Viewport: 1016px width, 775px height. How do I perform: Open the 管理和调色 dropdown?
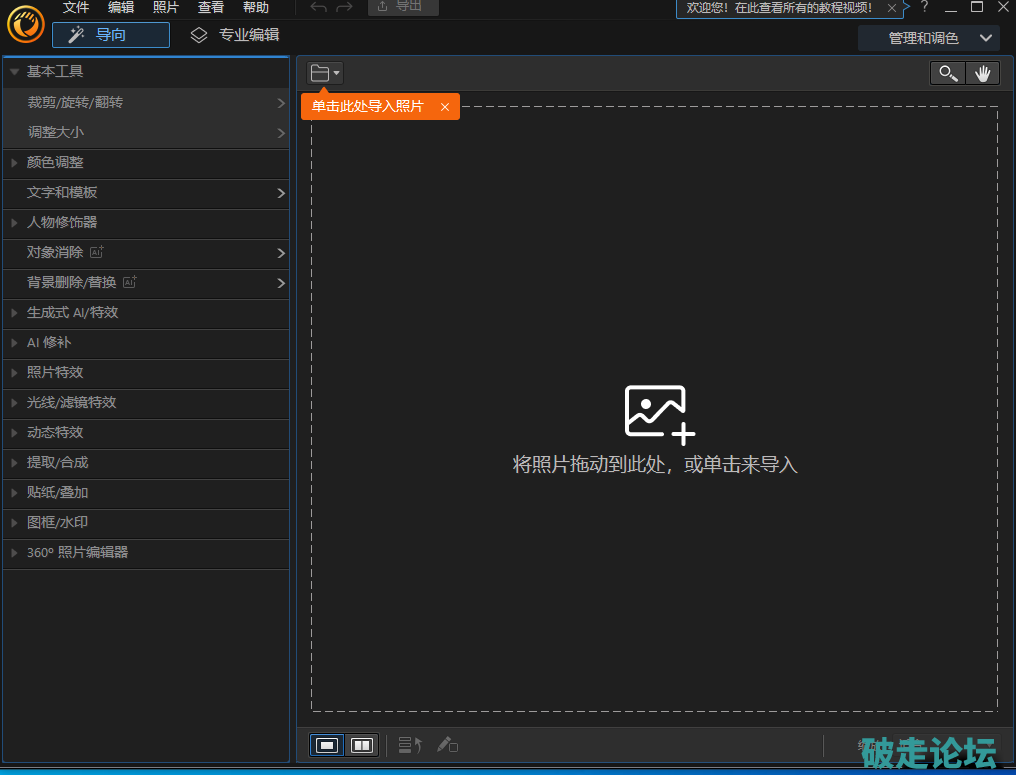pos(929,38)
